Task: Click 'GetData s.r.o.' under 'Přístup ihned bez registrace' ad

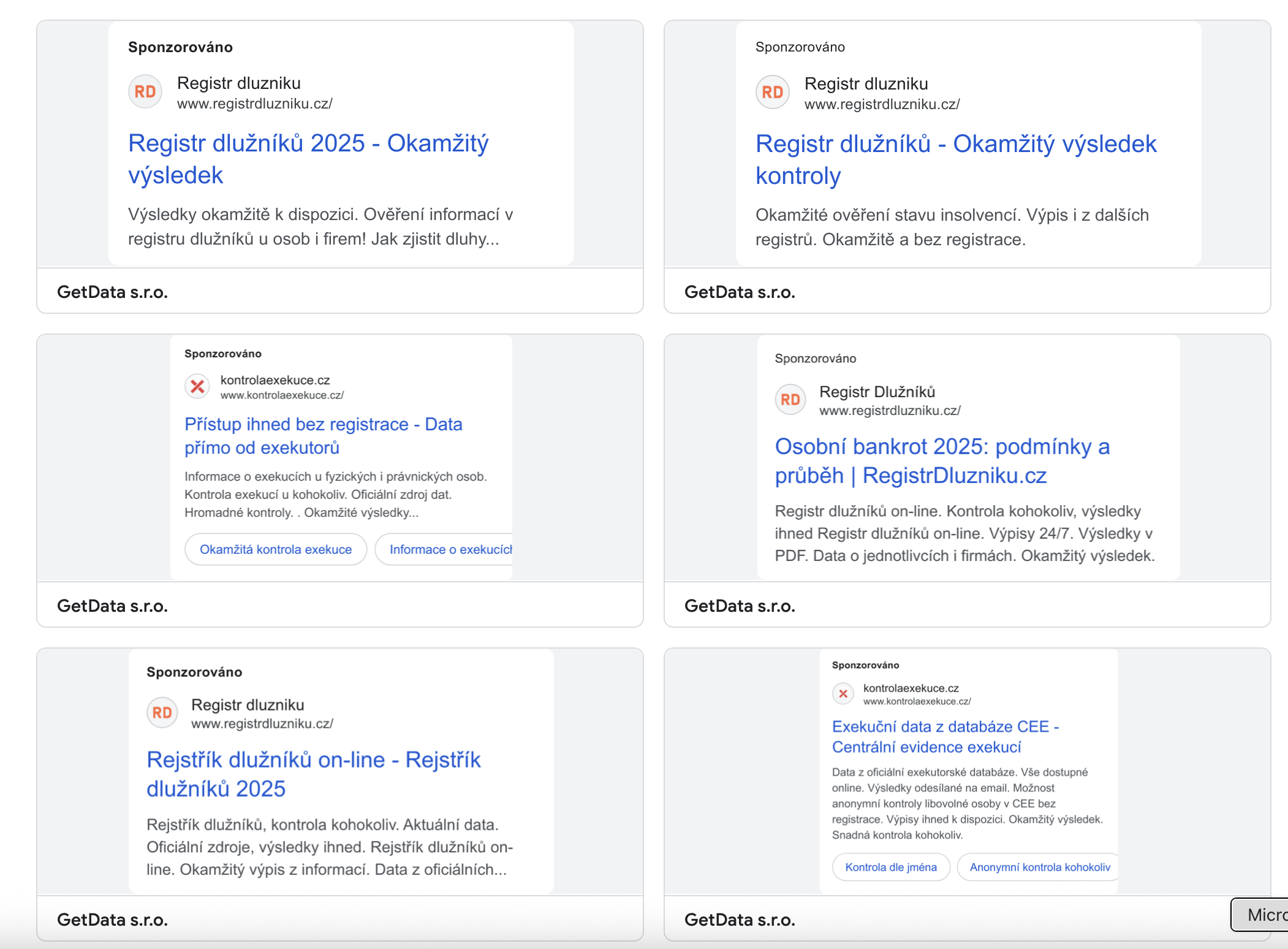Action: (x=112, y=606)
